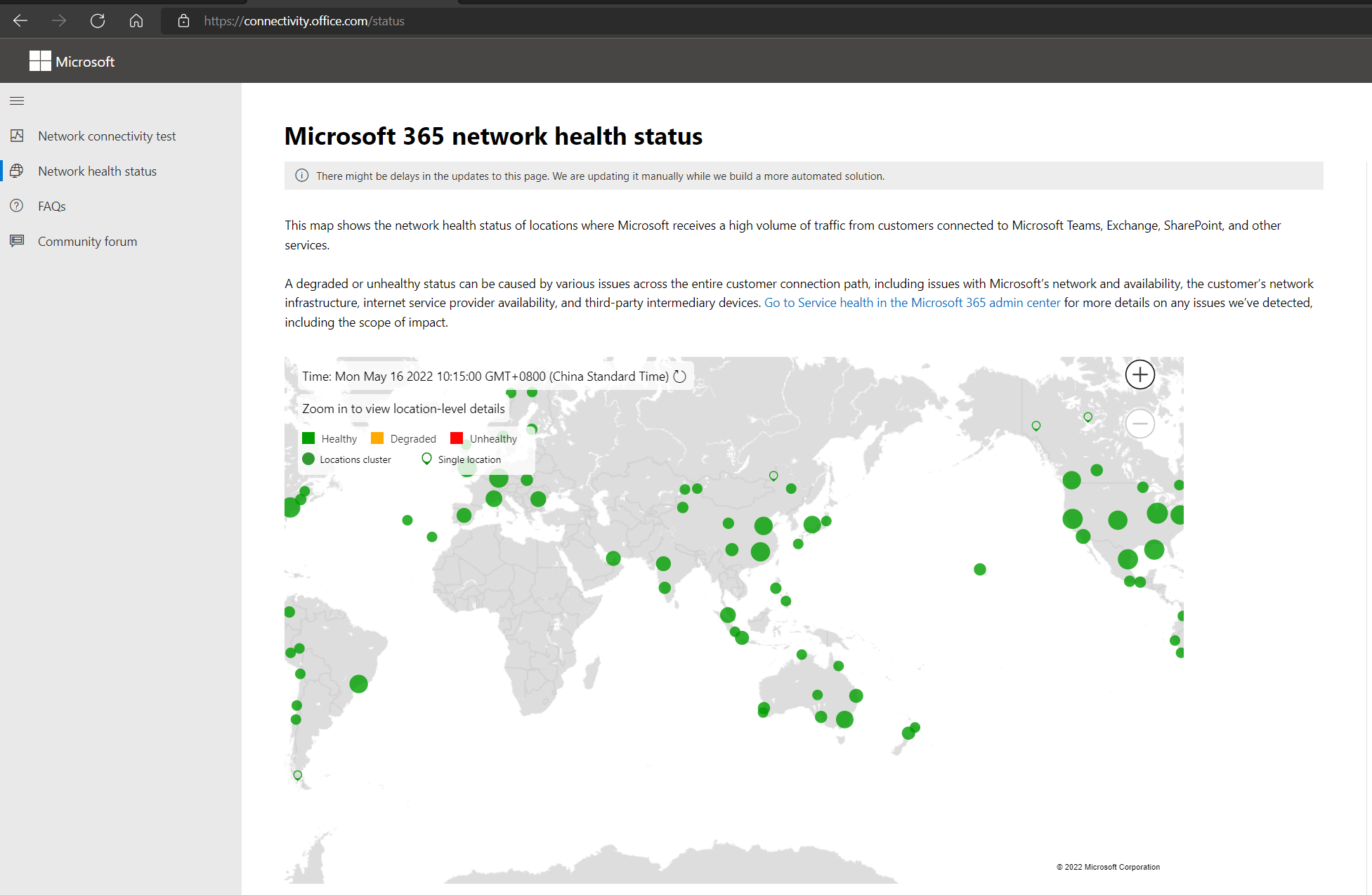Select FAQs in the left sidebar
Viewport: 1372px width, 895px height.
51,205
